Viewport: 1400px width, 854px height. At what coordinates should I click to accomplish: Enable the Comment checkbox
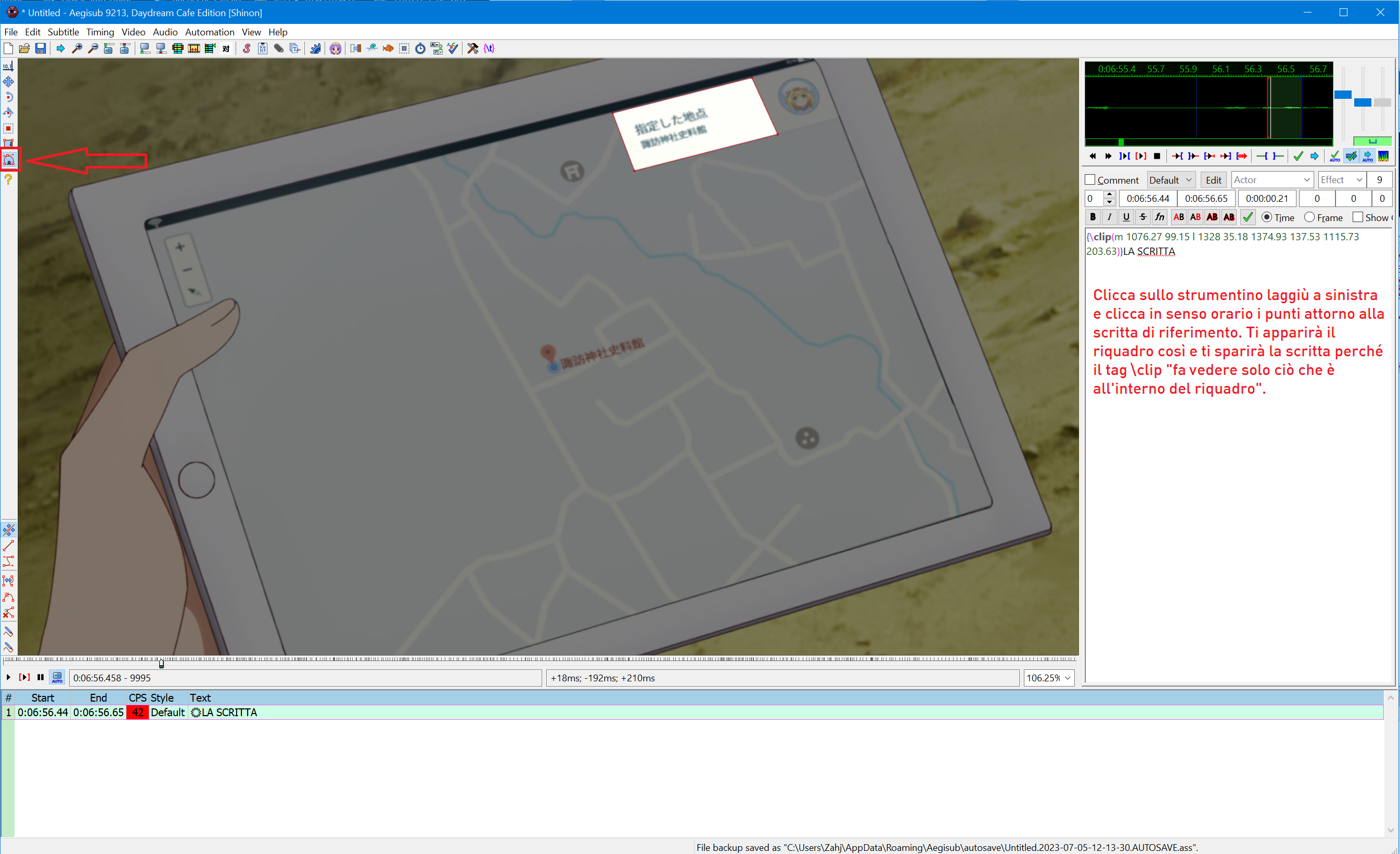[1090, 180]
